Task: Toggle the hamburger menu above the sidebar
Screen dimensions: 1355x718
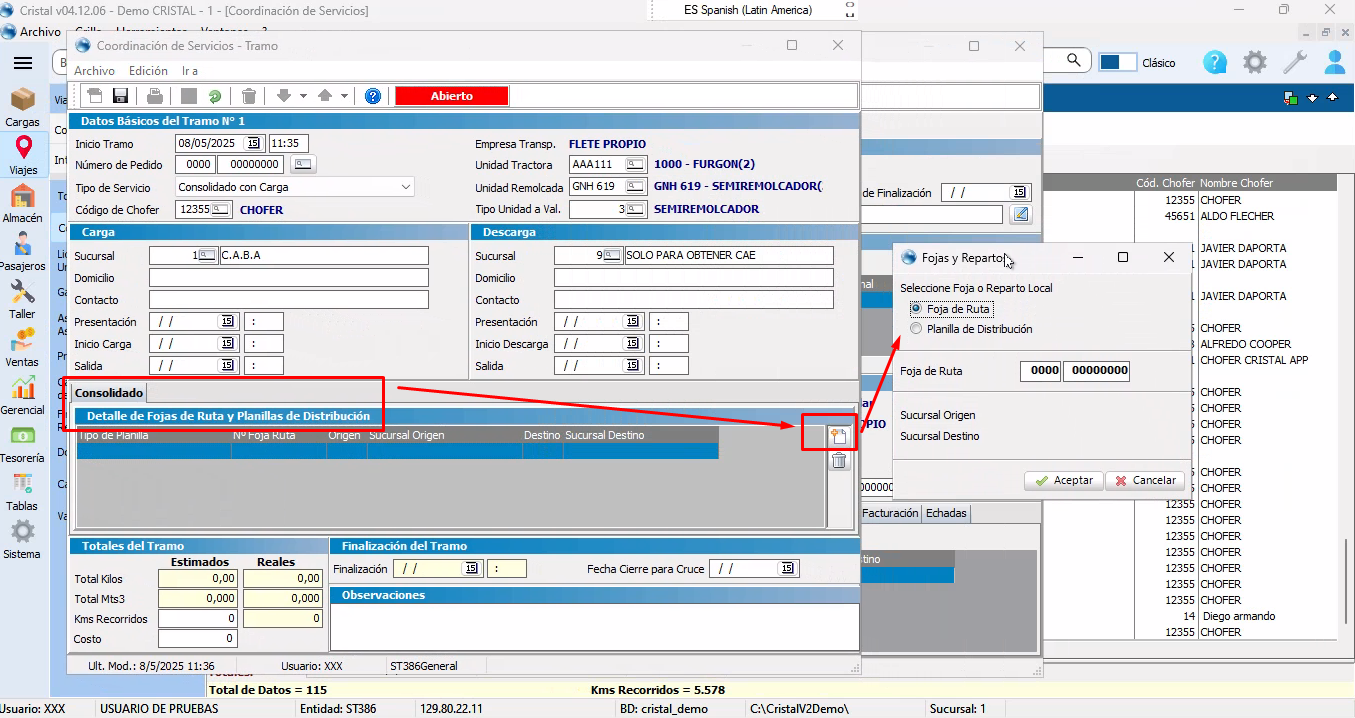Action: (x=22, y=63)
